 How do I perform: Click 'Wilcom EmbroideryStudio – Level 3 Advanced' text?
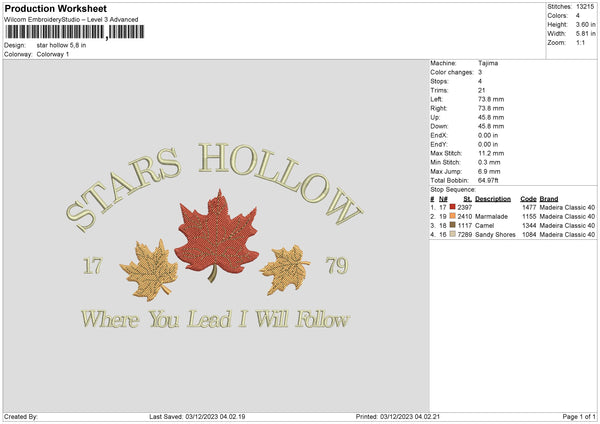71,20
